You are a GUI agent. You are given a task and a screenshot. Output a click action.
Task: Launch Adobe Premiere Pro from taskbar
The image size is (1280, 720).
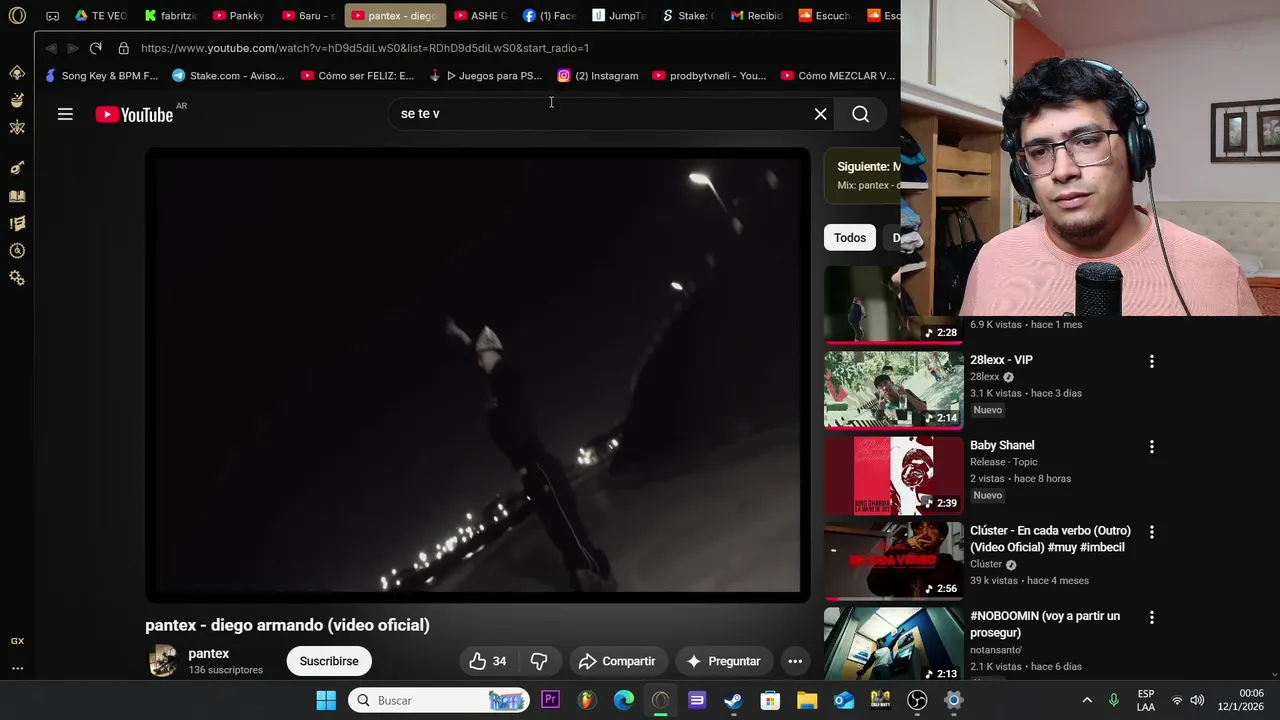pyautogui.click(x=550, y=700)
